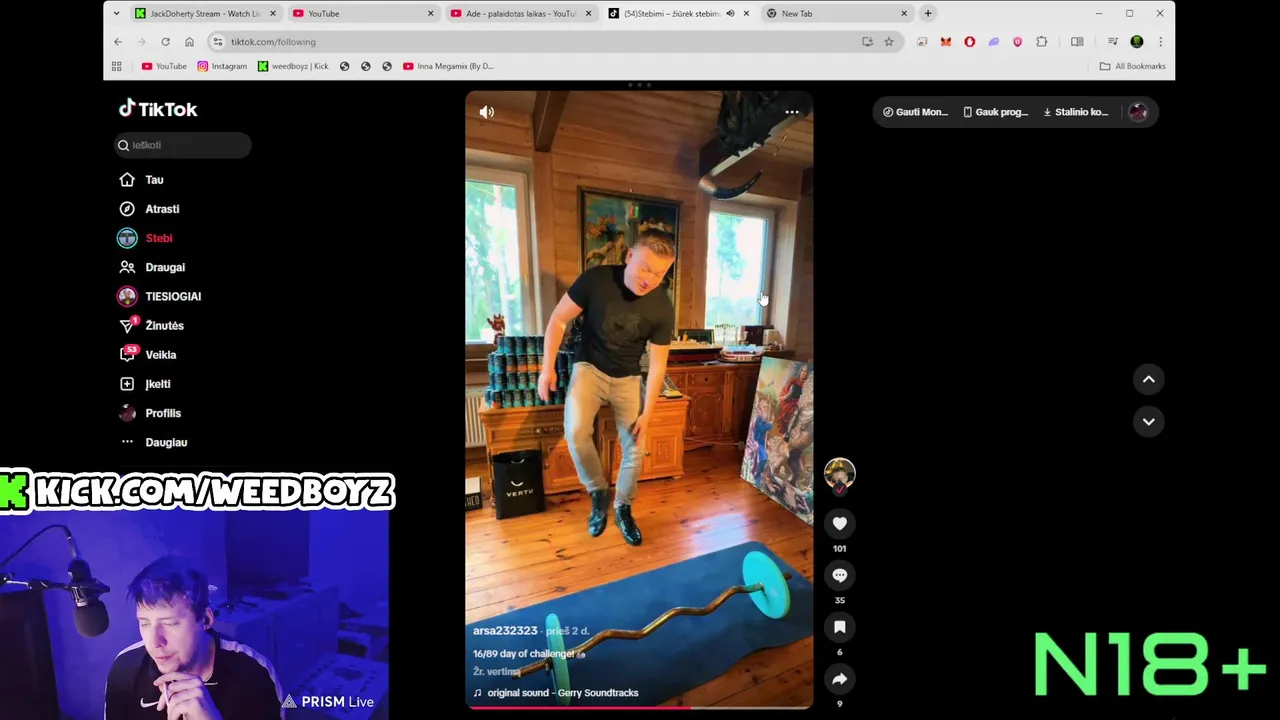Open the MetaMask fox extension
The height and width of the screenshot is (720, 1280).
[x=945, y=42]
